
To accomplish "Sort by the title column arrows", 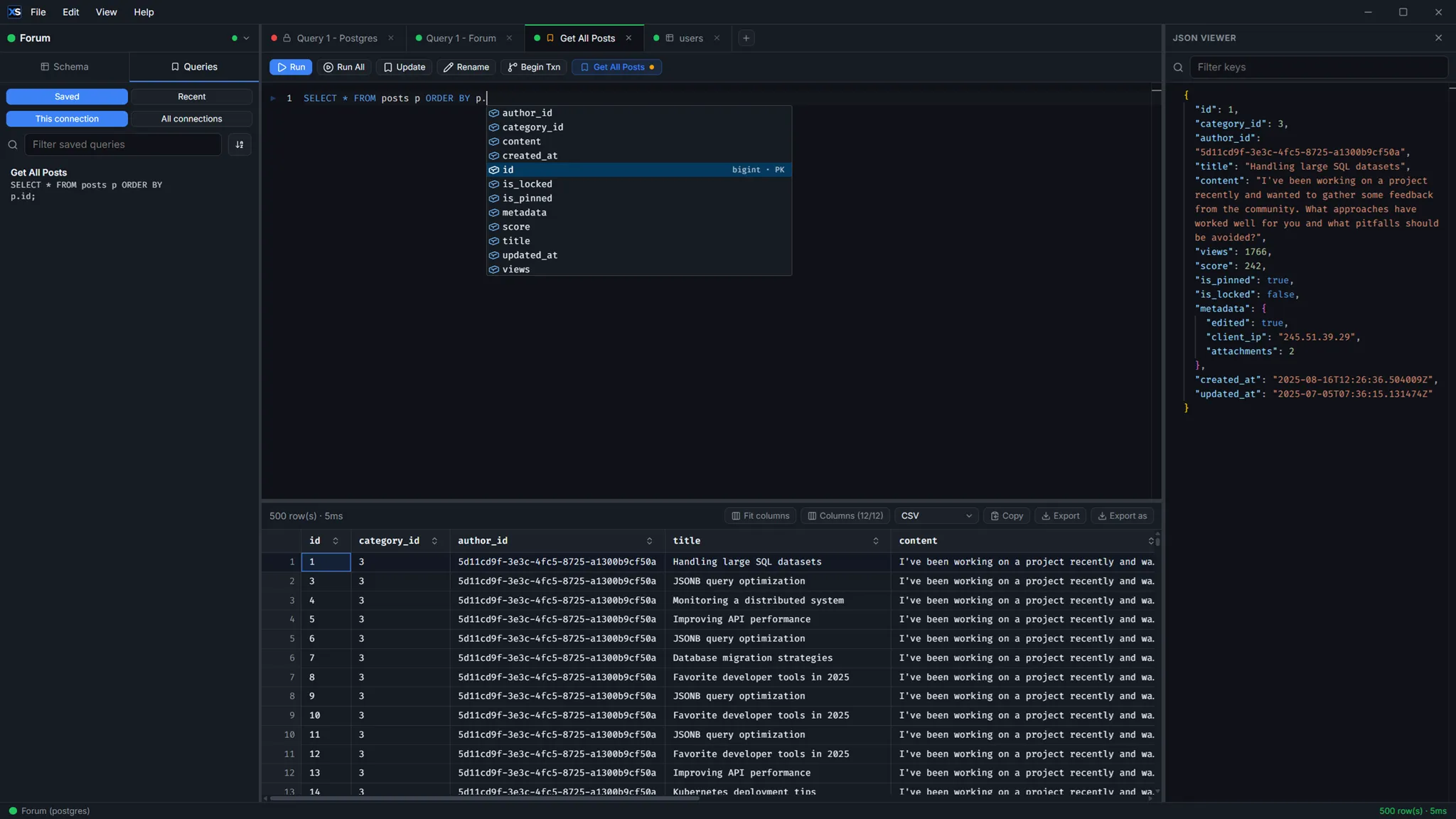I will point(875,541).
